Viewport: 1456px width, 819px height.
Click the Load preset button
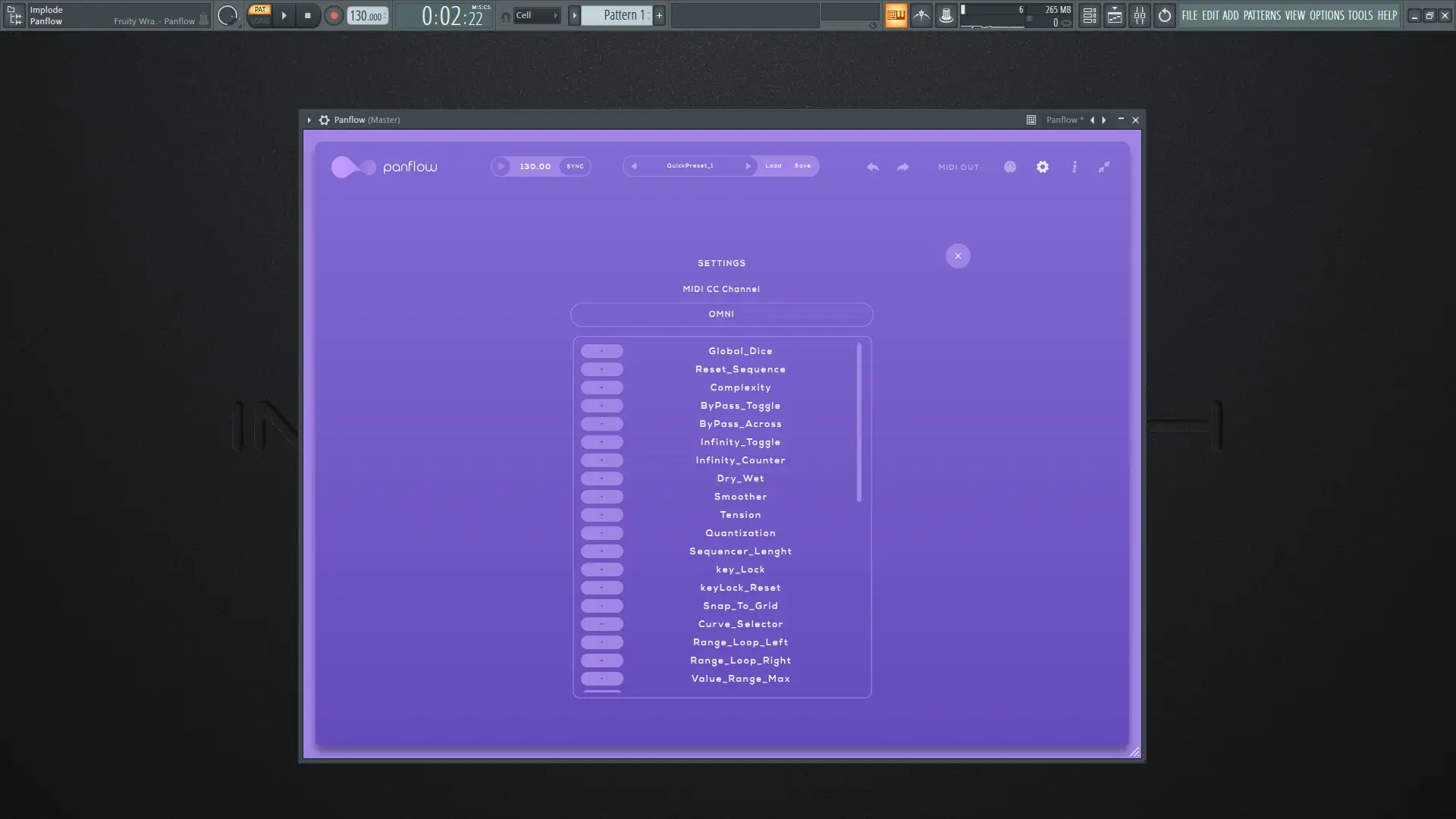pyautogui.click(x=773, y=166)
